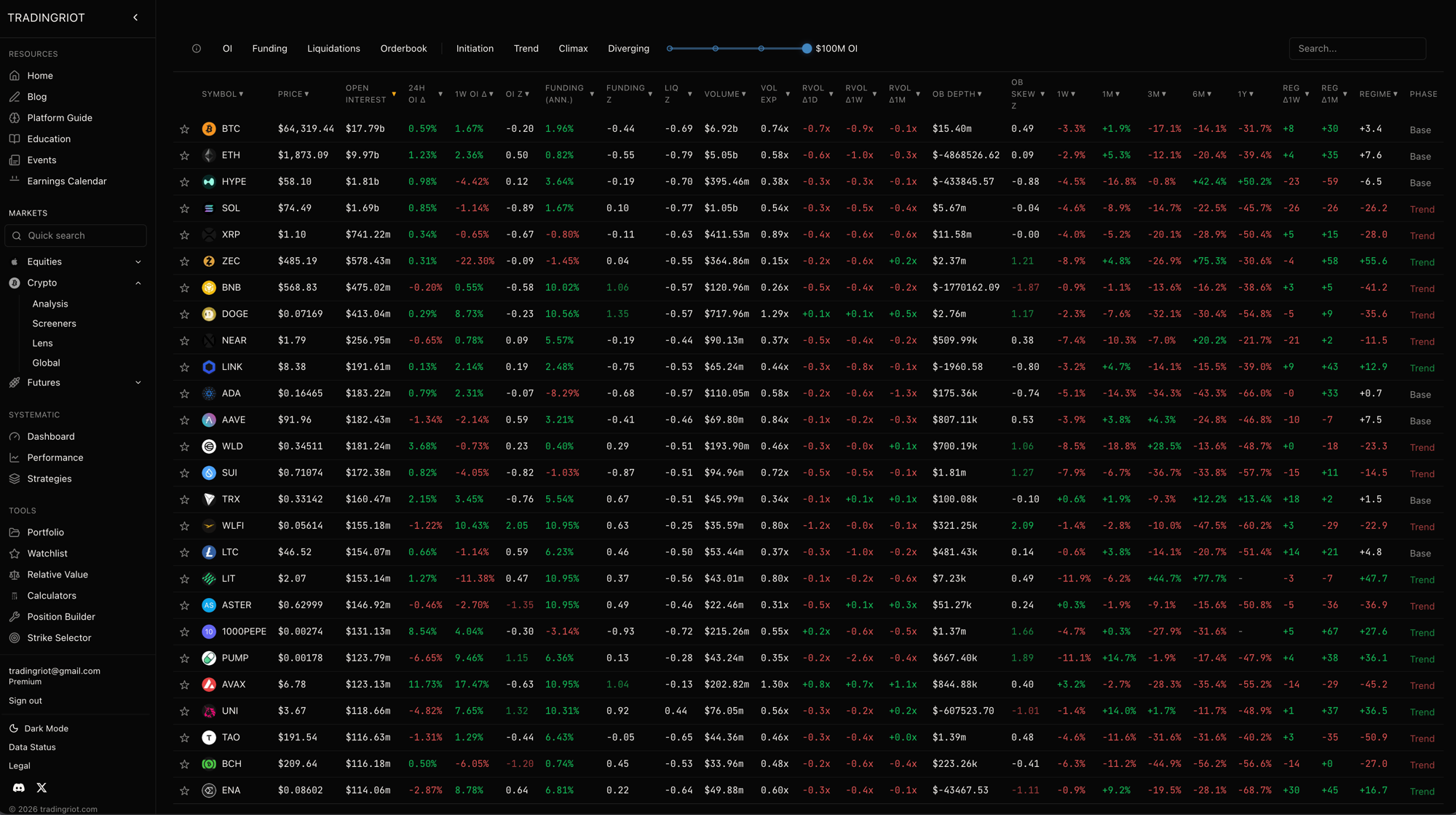Click the Earnings Calendar icon
This screenshot has width=1456, height=815.
(x=15, y=181)
